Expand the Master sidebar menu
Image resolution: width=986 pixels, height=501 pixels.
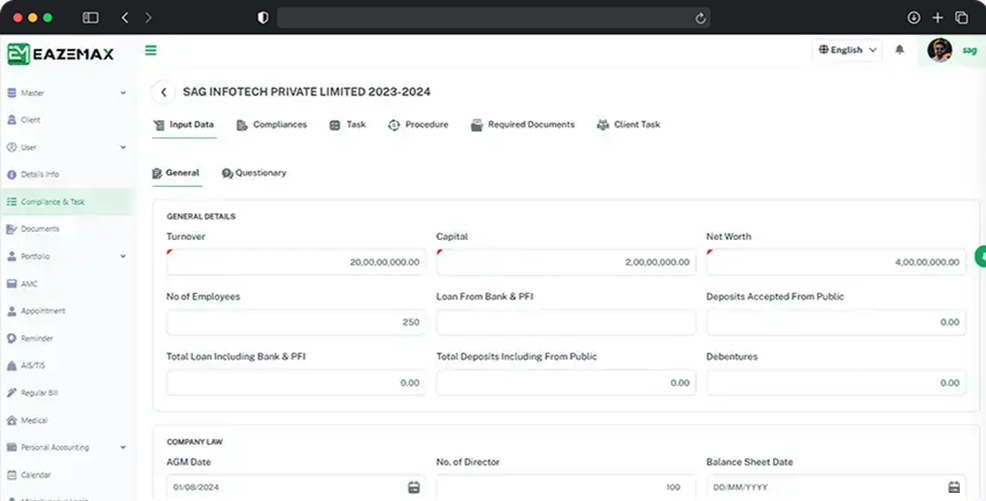pyautogui.click(x=66, y=93)
